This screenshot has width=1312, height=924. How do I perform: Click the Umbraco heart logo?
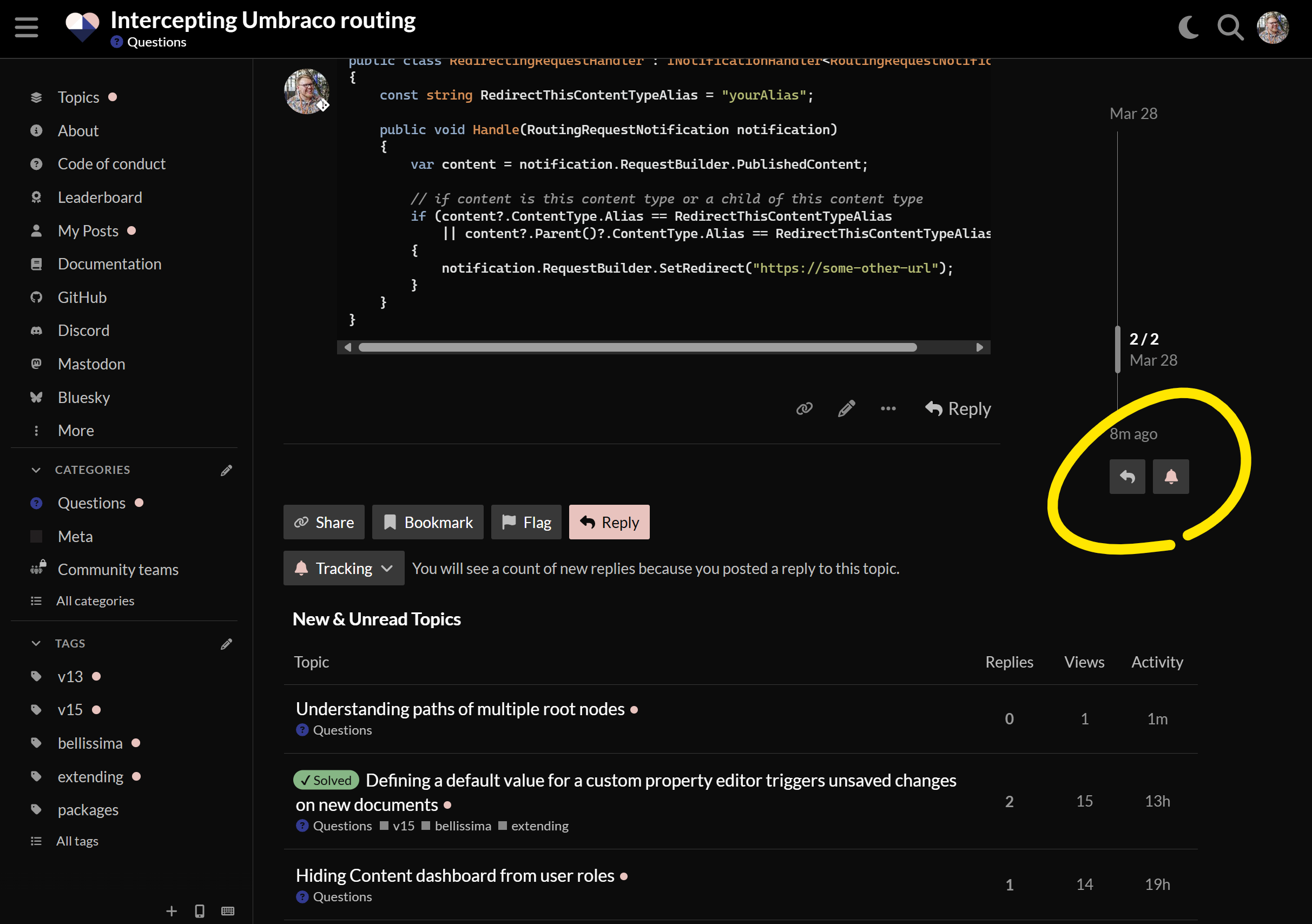(x=82, y=27)
